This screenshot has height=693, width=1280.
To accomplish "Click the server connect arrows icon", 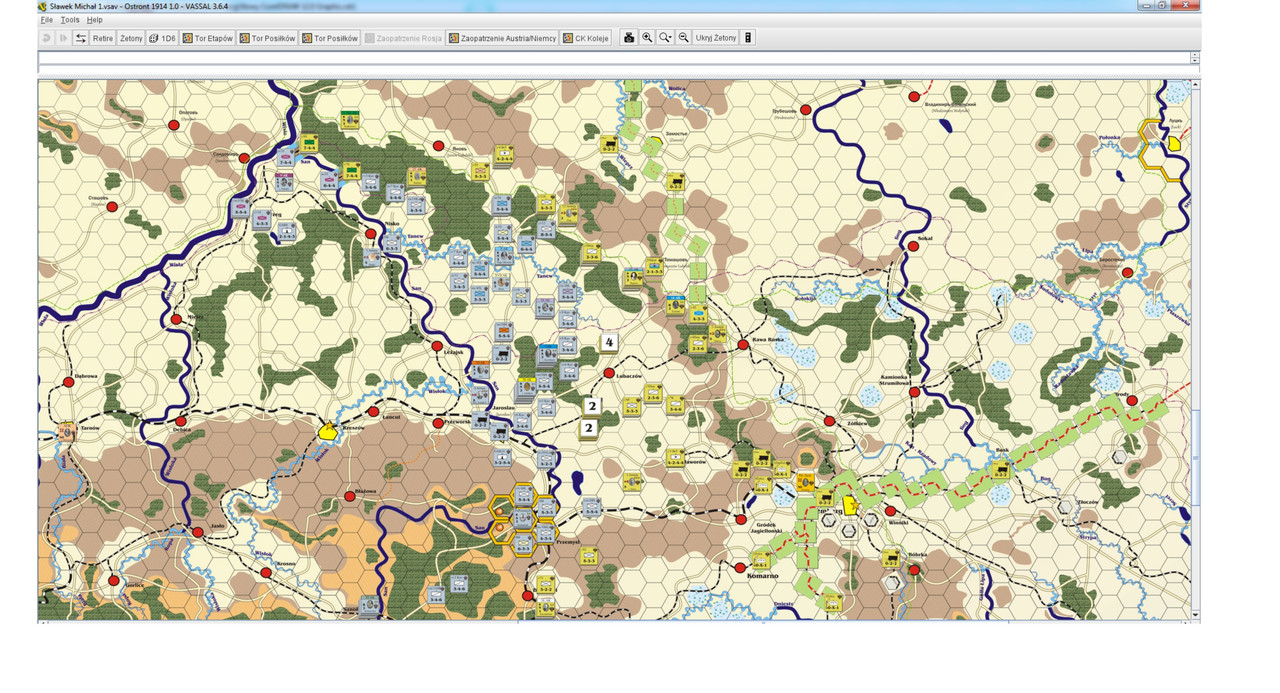I will 81,38.
